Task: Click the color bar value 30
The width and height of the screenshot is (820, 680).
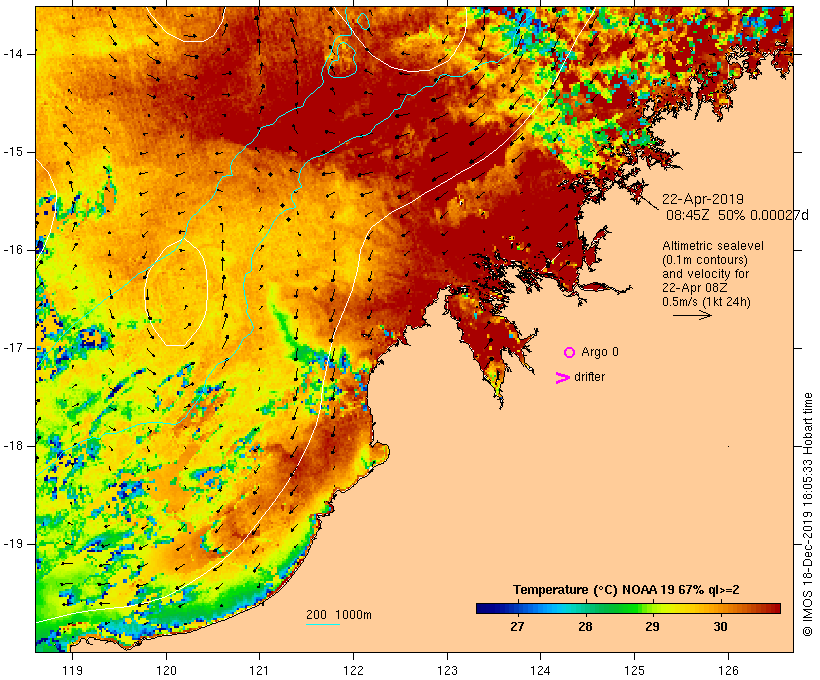Action: coord(721,626)
